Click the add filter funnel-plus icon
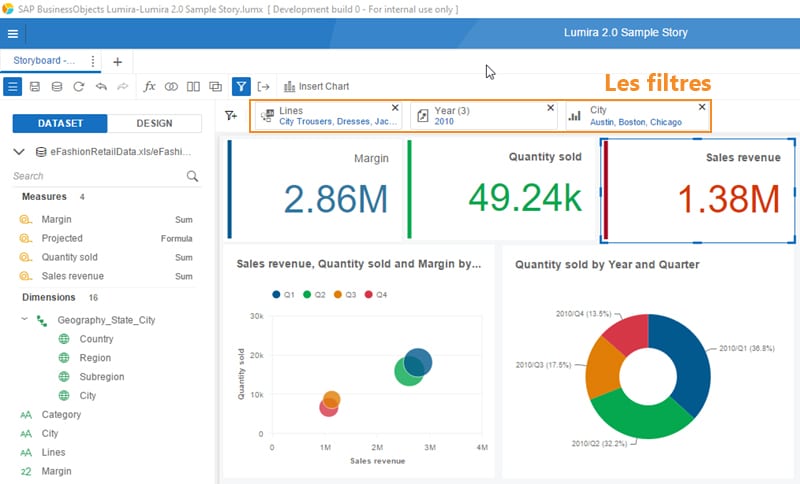 click(x=231, y=116)
